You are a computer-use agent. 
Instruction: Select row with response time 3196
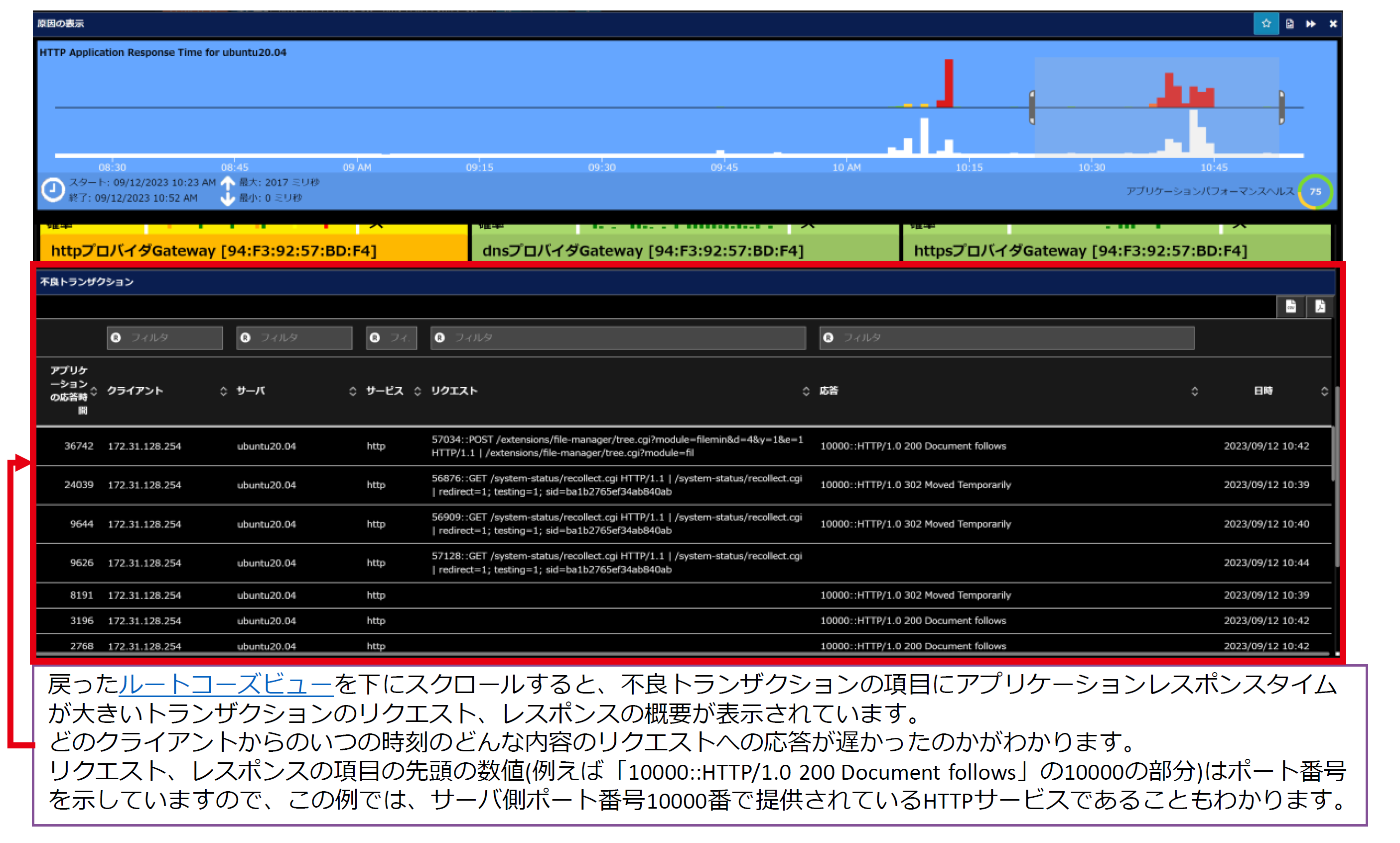684,621
